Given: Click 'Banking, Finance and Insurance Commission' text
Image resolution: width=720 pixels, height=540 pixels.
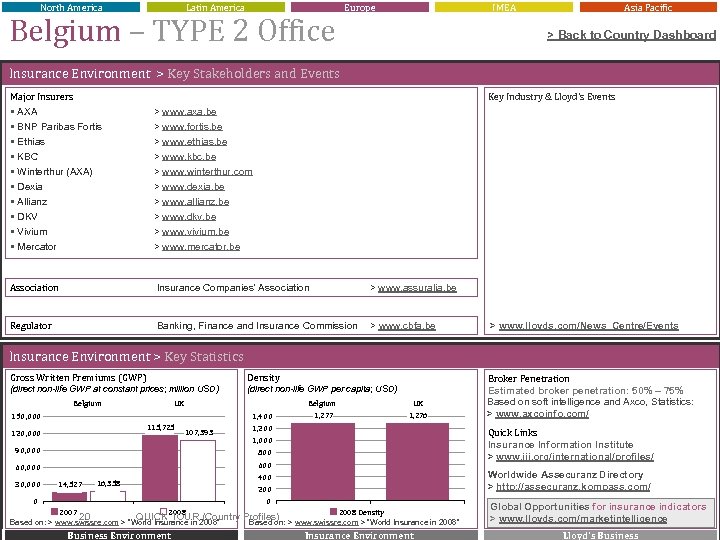Looking at the screenshot, I should point(257,326).
